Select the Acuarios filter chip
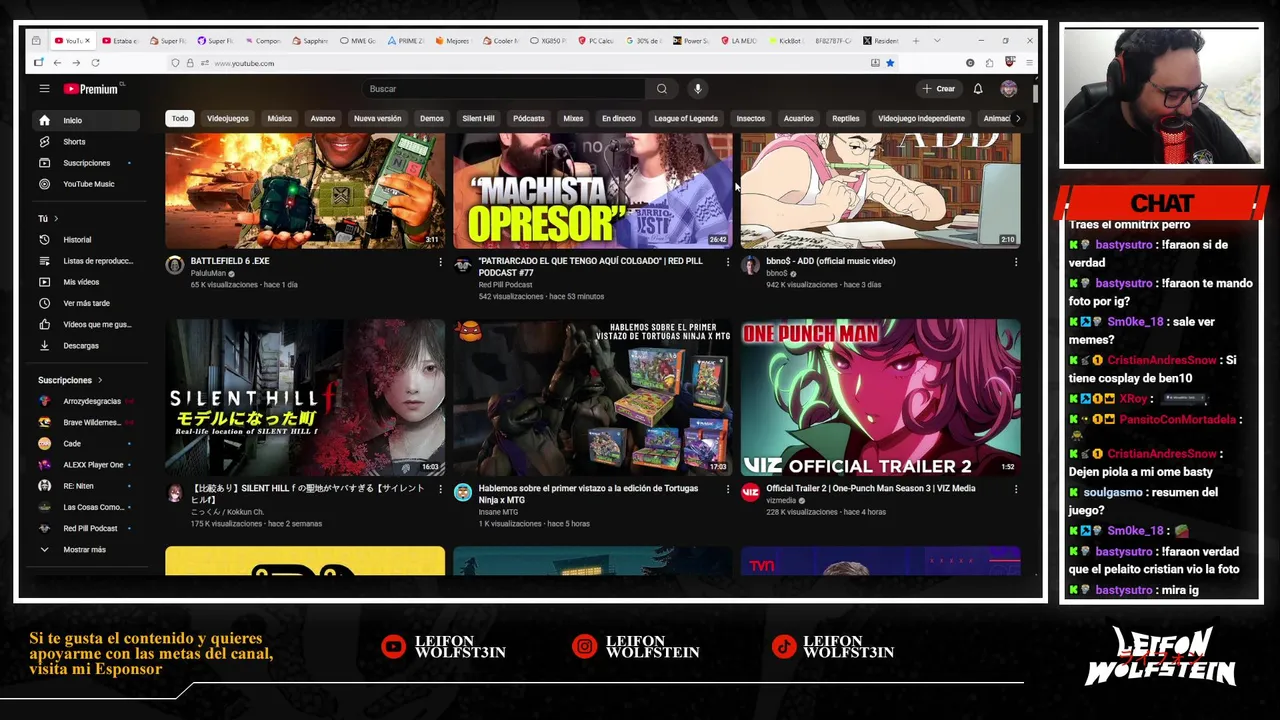The height and width of the screenshot is (720, 1280). [x=798, y=118]
